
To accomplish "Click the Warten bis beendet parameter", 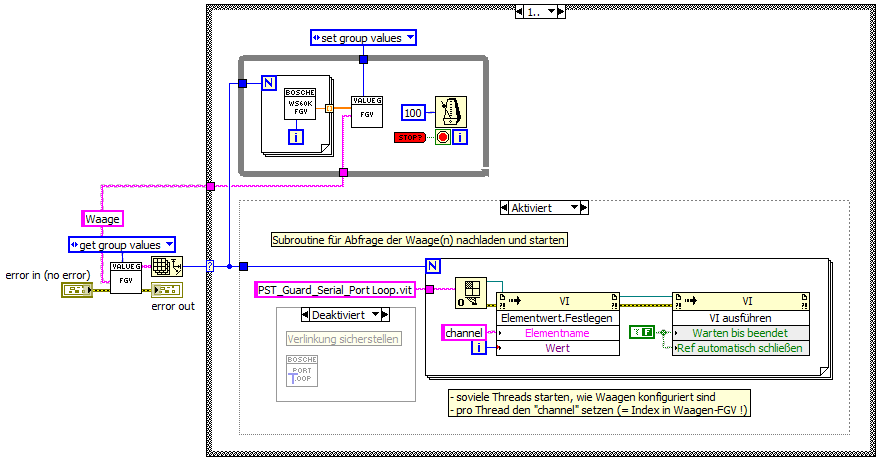I will (740, 333).
